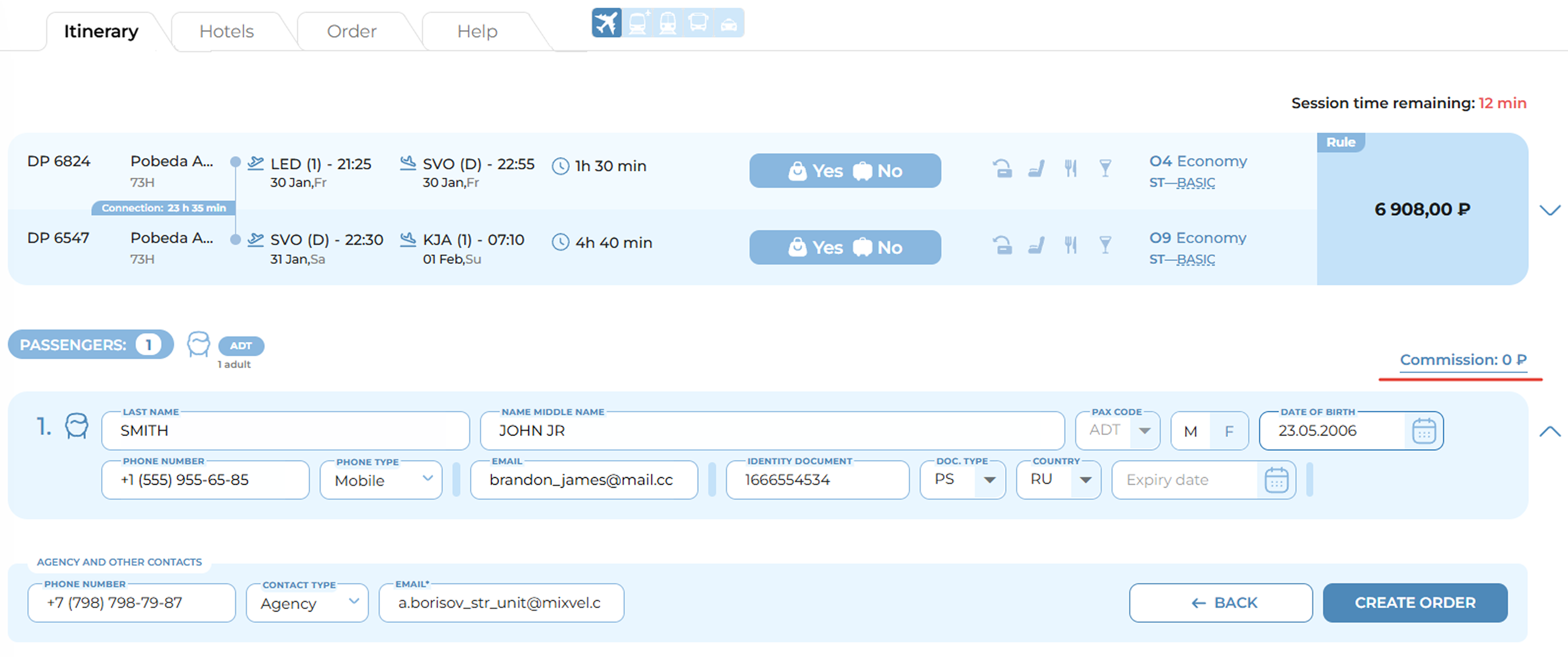Select gender F for passenger
The height and width of the screenshot is (657, 1568).
[1229, 431]
